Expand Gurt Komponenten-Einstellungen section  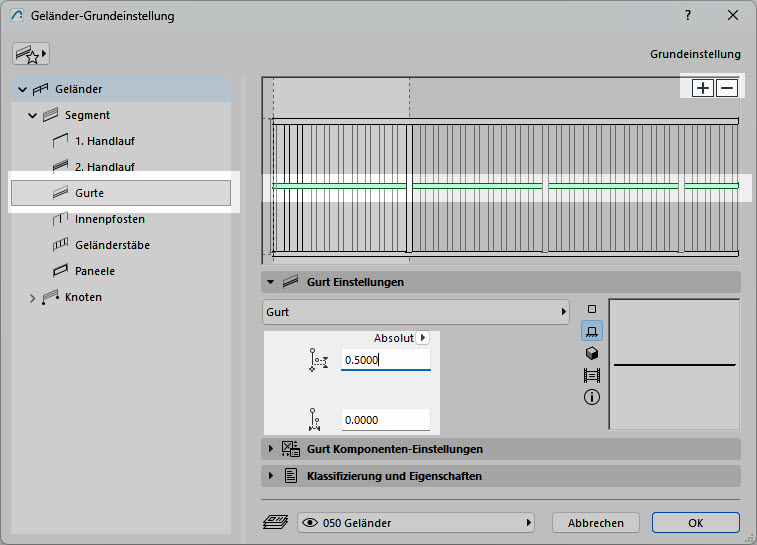pos(270,449)
